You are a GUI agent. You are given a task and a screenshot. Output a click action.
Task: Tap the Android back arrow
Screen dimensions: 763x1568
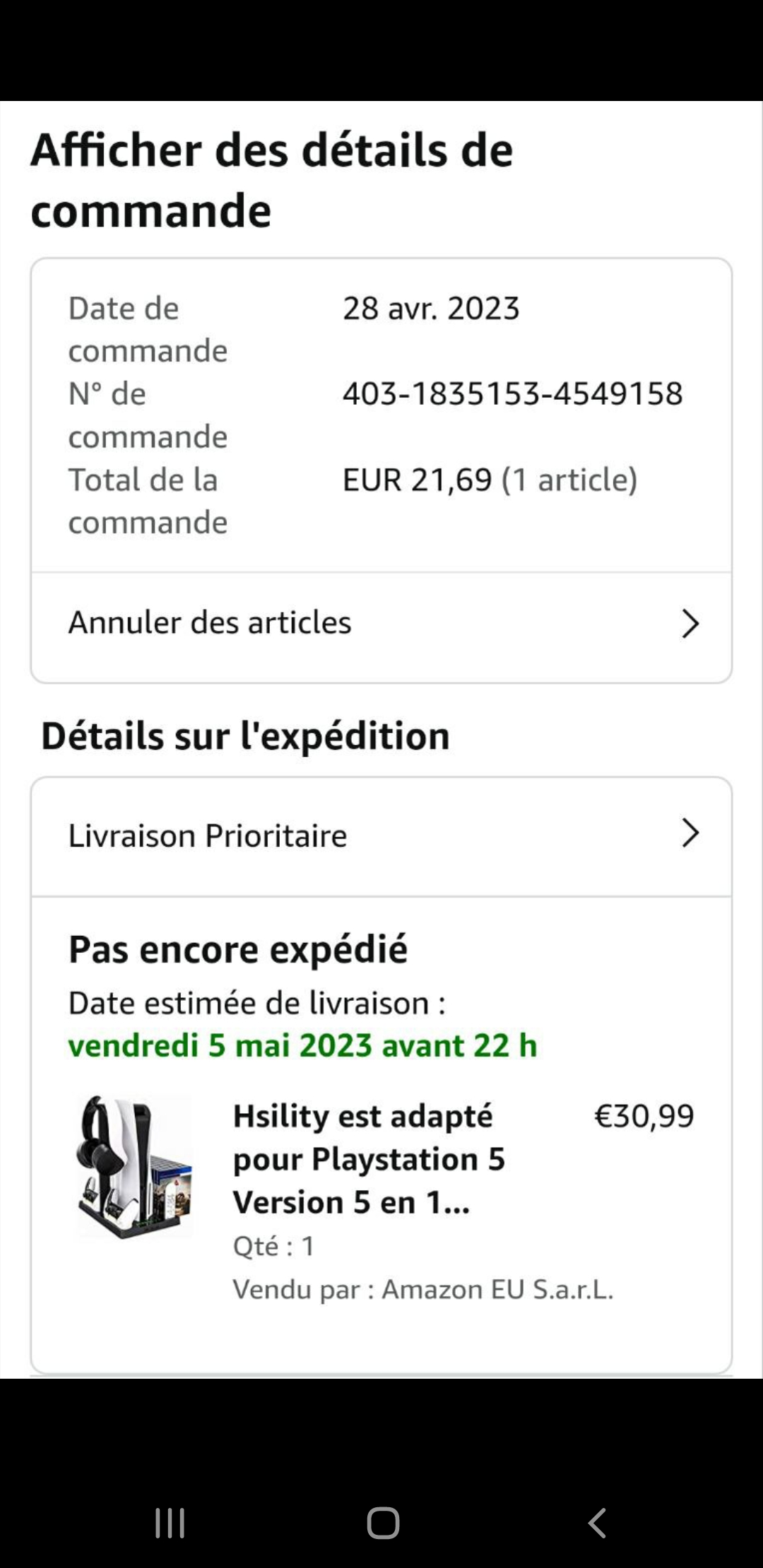coord(597,1523)
